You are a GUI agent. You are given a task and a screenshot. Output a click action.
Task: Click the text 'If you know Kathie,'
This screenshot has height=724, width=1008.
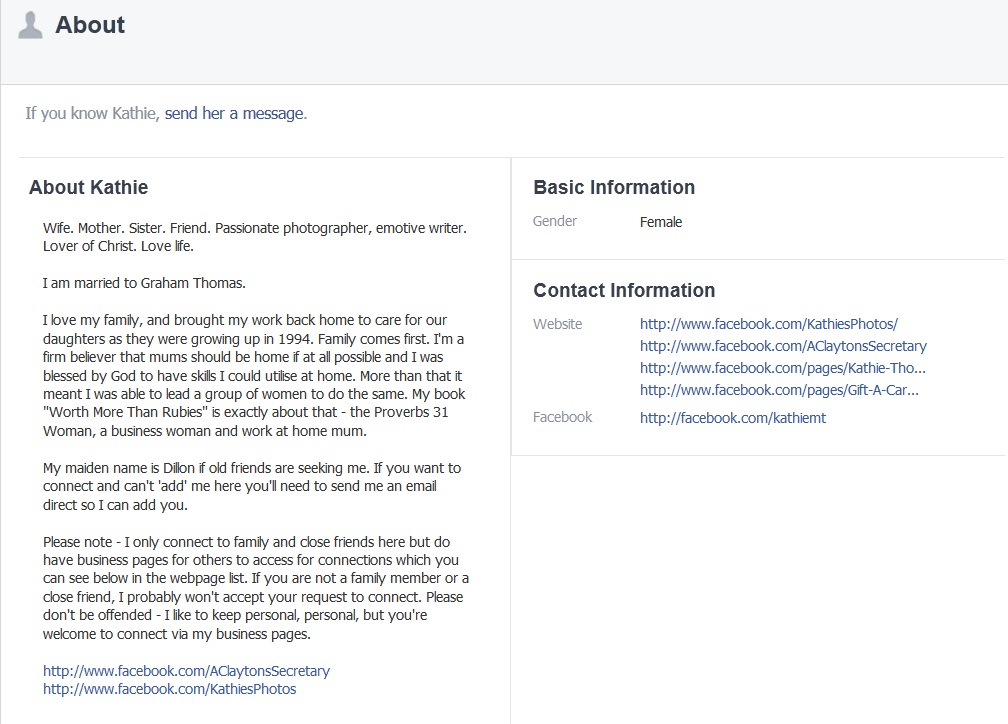point(93,113)
